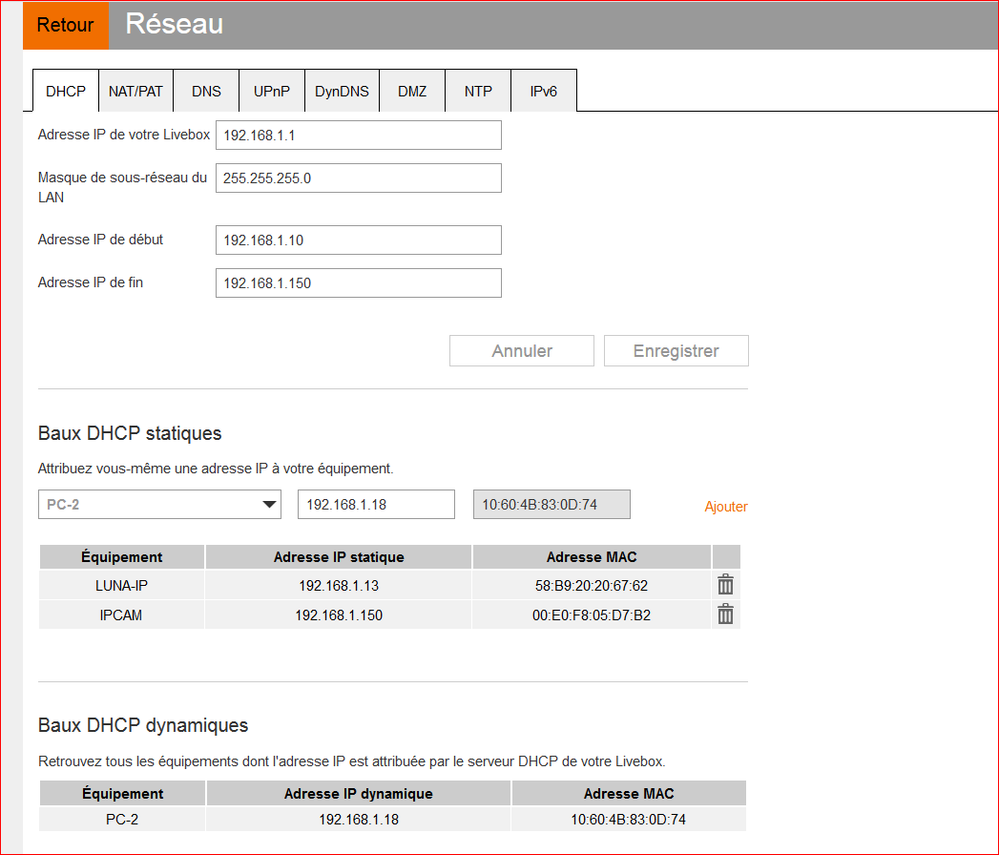999x855 pixels.
Task: Switch to the NAT/PAT tab
Action: pos(136,91)
